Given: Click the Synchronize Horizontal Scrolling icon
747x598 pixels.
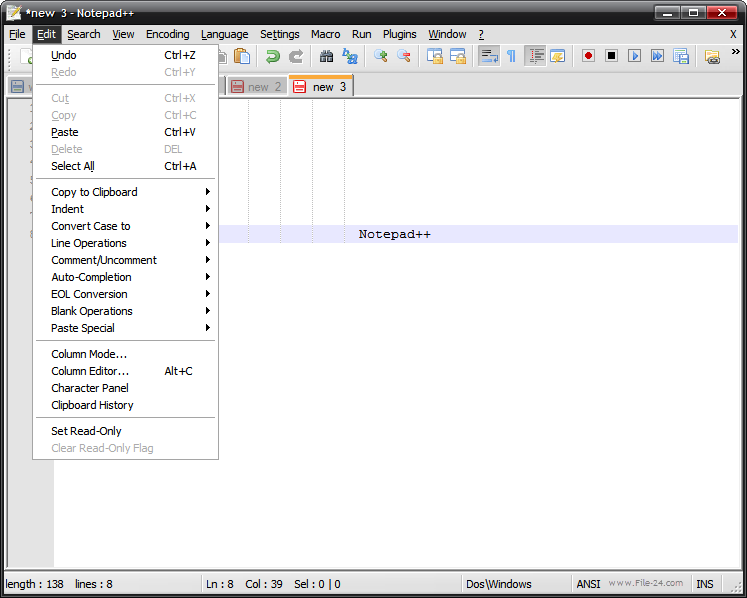Looking at the screenshot, I should coord(458,56).
